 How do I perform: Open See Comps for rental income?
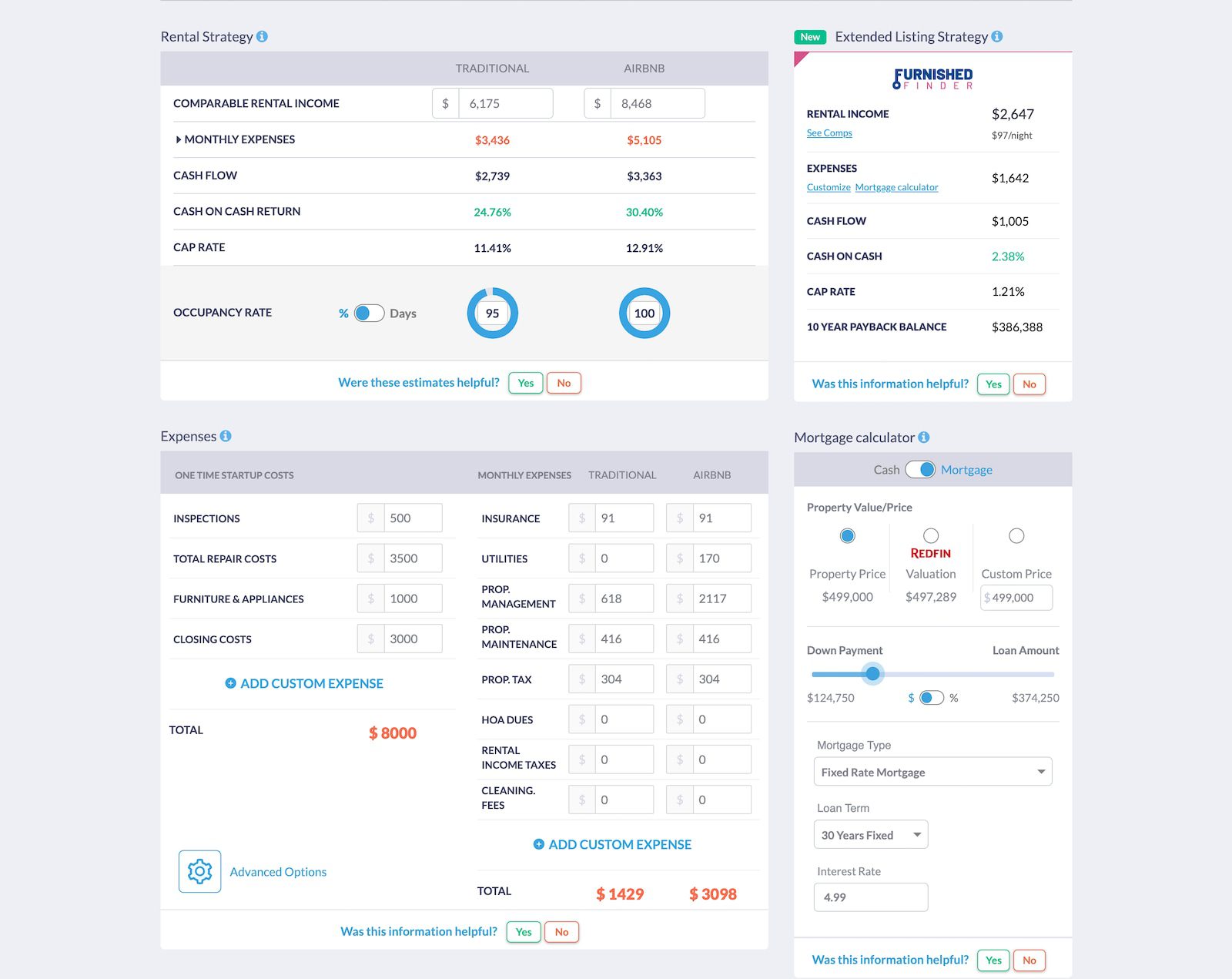click(x=829, y=132)
